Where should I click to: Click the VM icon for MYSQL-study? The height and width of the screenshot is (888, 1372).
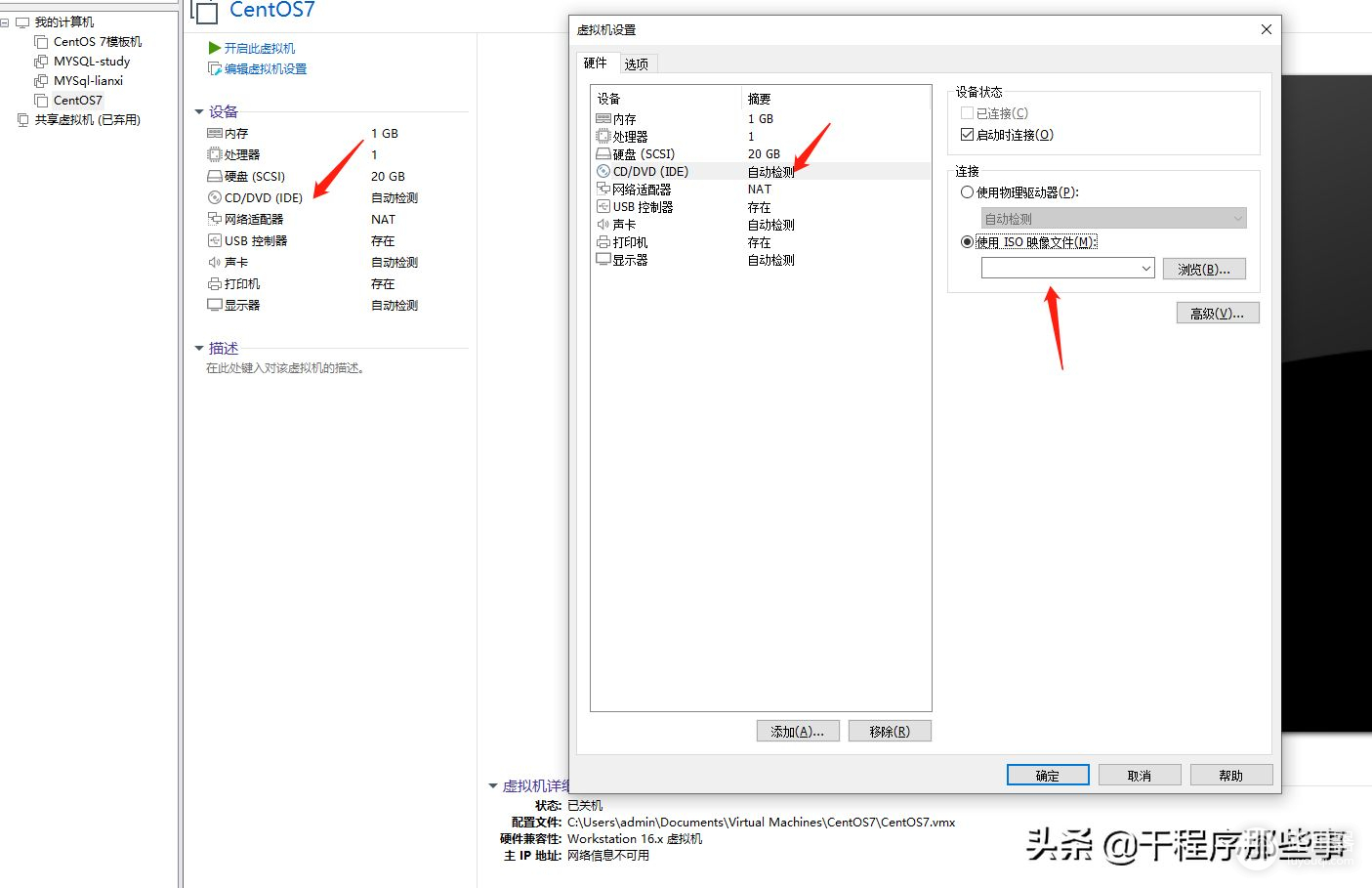pyautogui.click(x=41, y=61)
